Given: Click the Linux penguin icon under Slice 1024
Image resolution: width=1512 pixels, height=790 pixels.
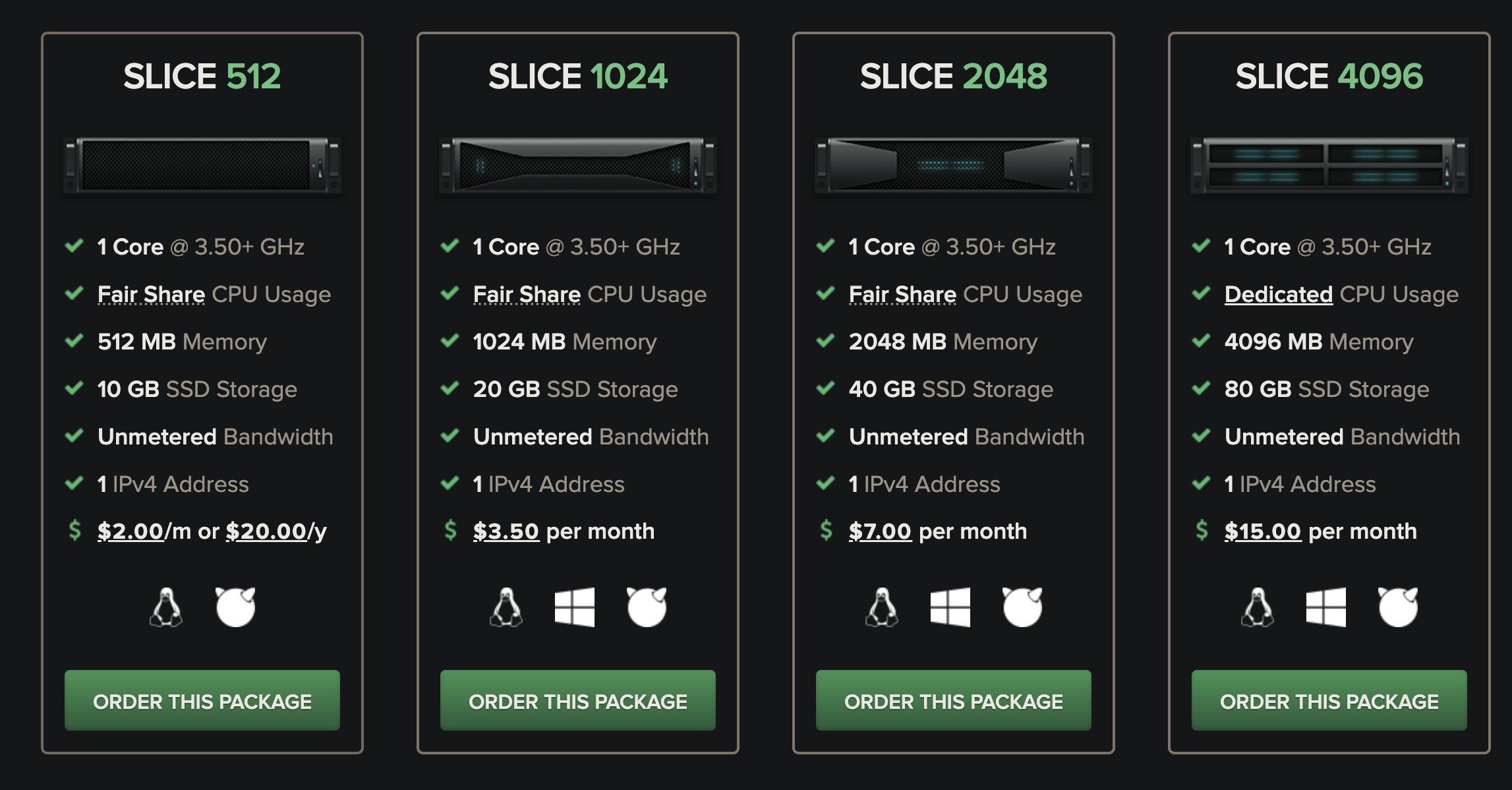Looking at the screenshot, I should coord(506,607).
